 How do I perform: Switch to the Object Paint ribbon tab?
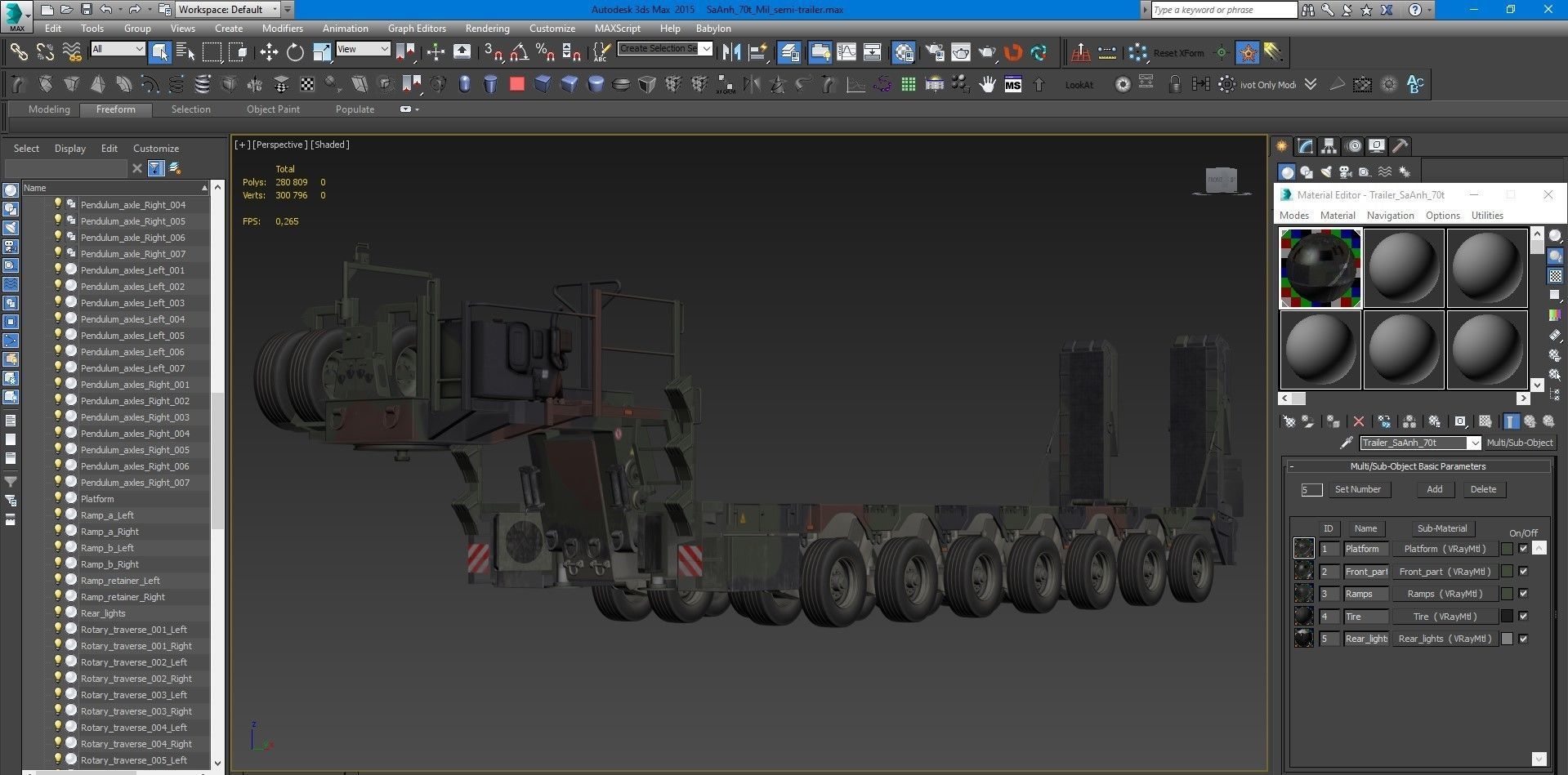pyautogui.click(x=273, y=109)
